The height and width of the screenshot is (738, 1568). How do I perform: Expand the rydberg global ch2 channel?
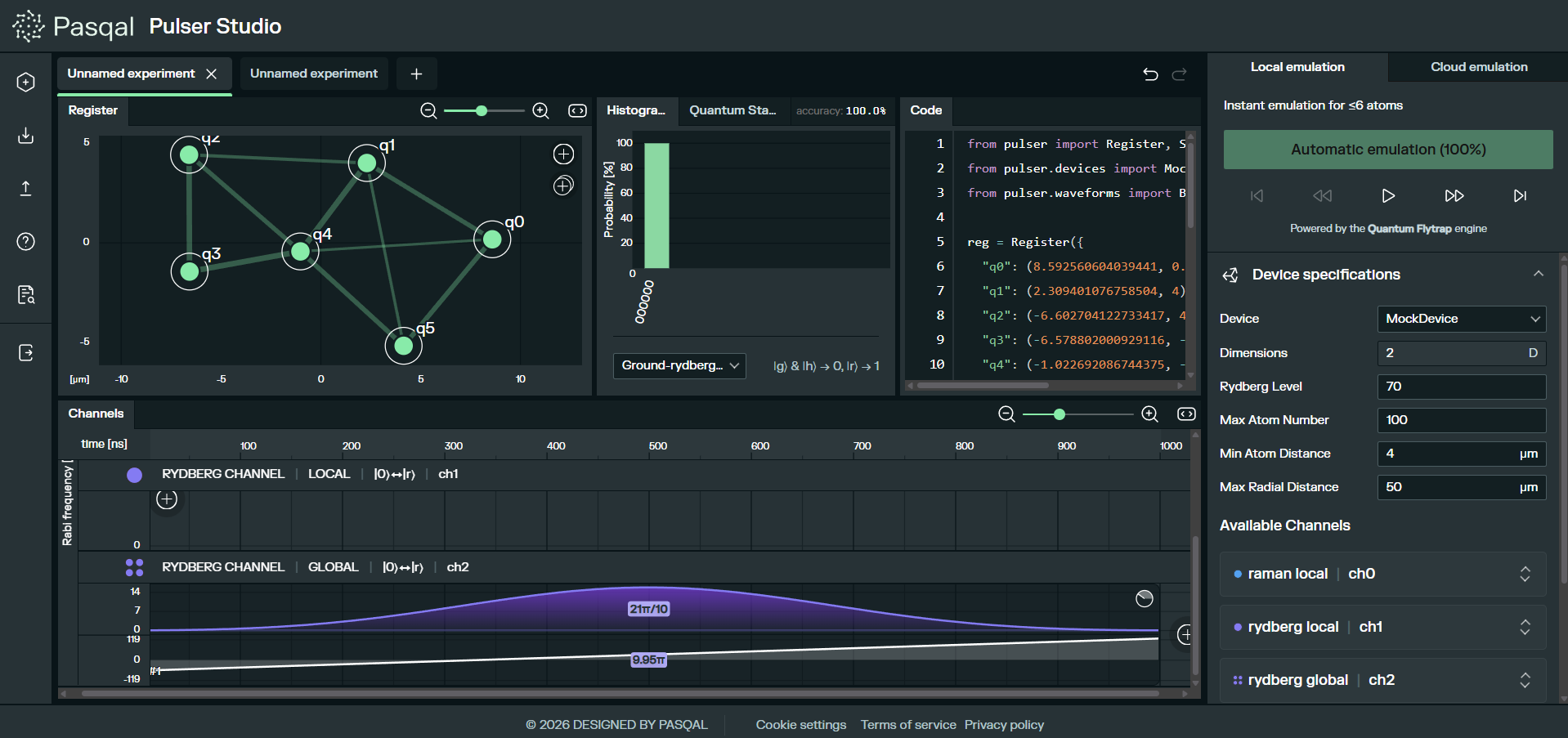[1525, 680]
